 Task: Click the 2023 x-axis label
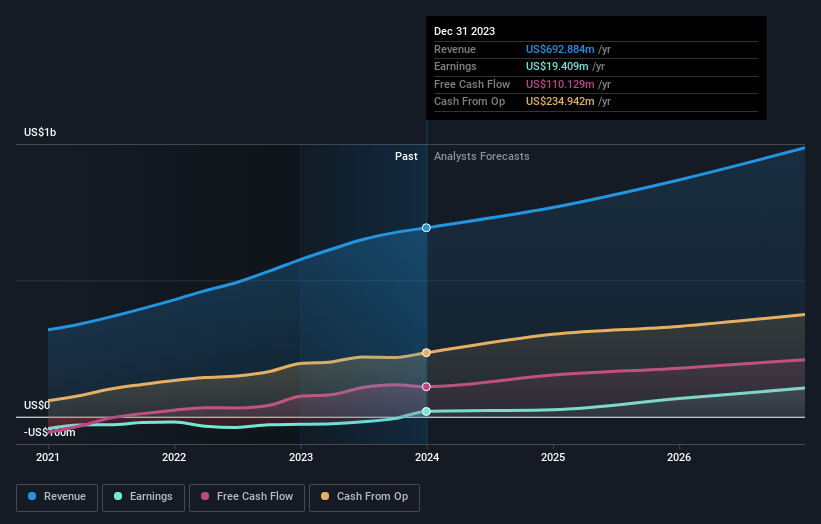(301, 458)
